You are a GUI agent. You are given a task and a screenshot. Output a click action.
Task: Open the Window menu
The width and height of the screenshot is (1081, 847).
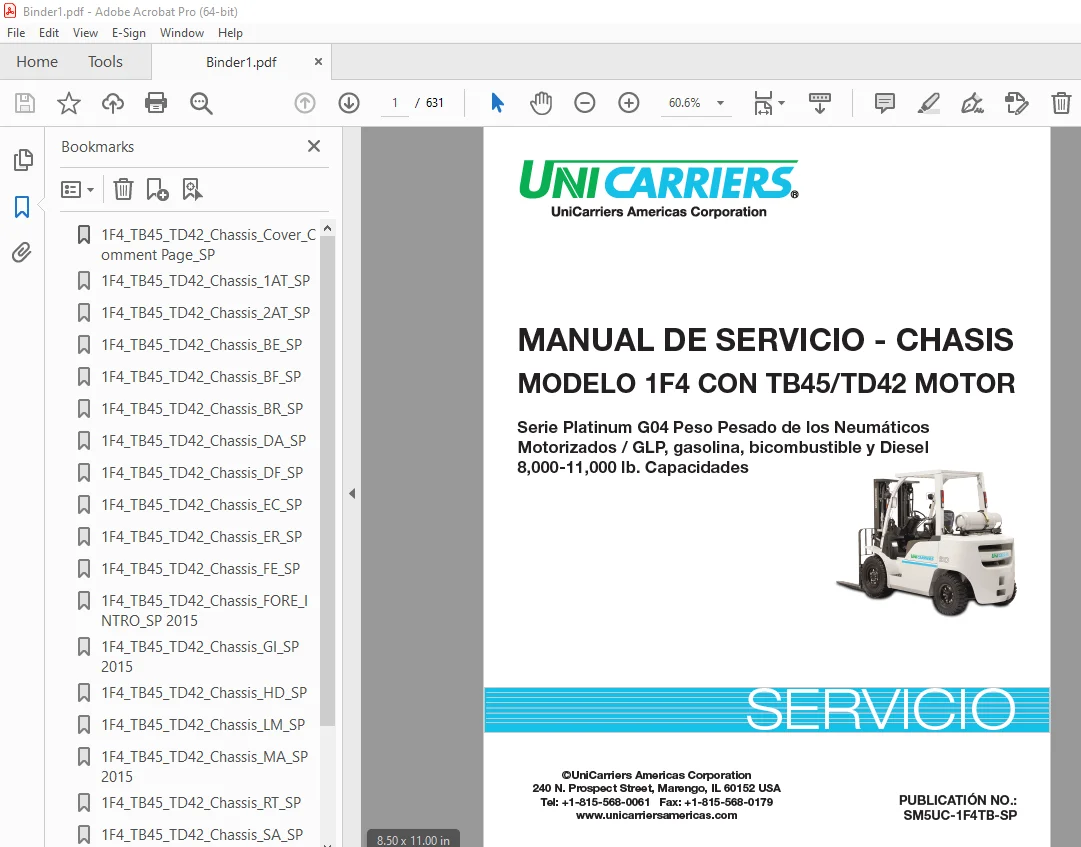pos(182,32)
